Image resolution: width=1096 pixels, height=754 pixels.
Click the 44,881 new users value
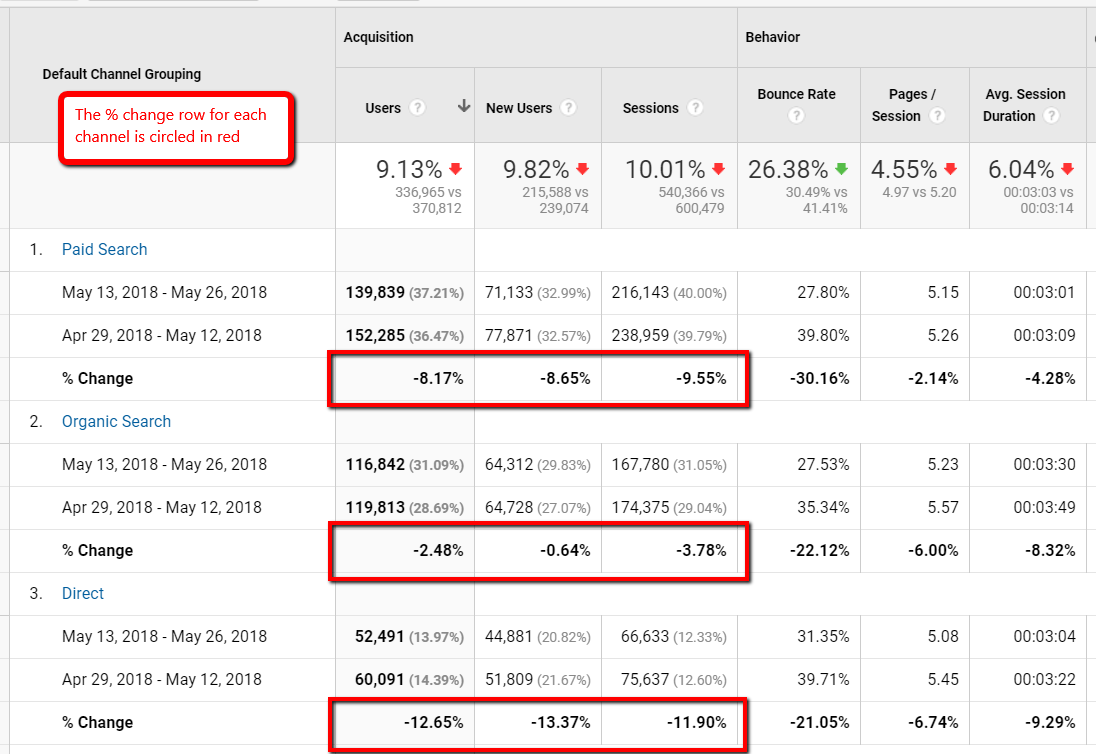pyautogui.click(x=509, y=637)
